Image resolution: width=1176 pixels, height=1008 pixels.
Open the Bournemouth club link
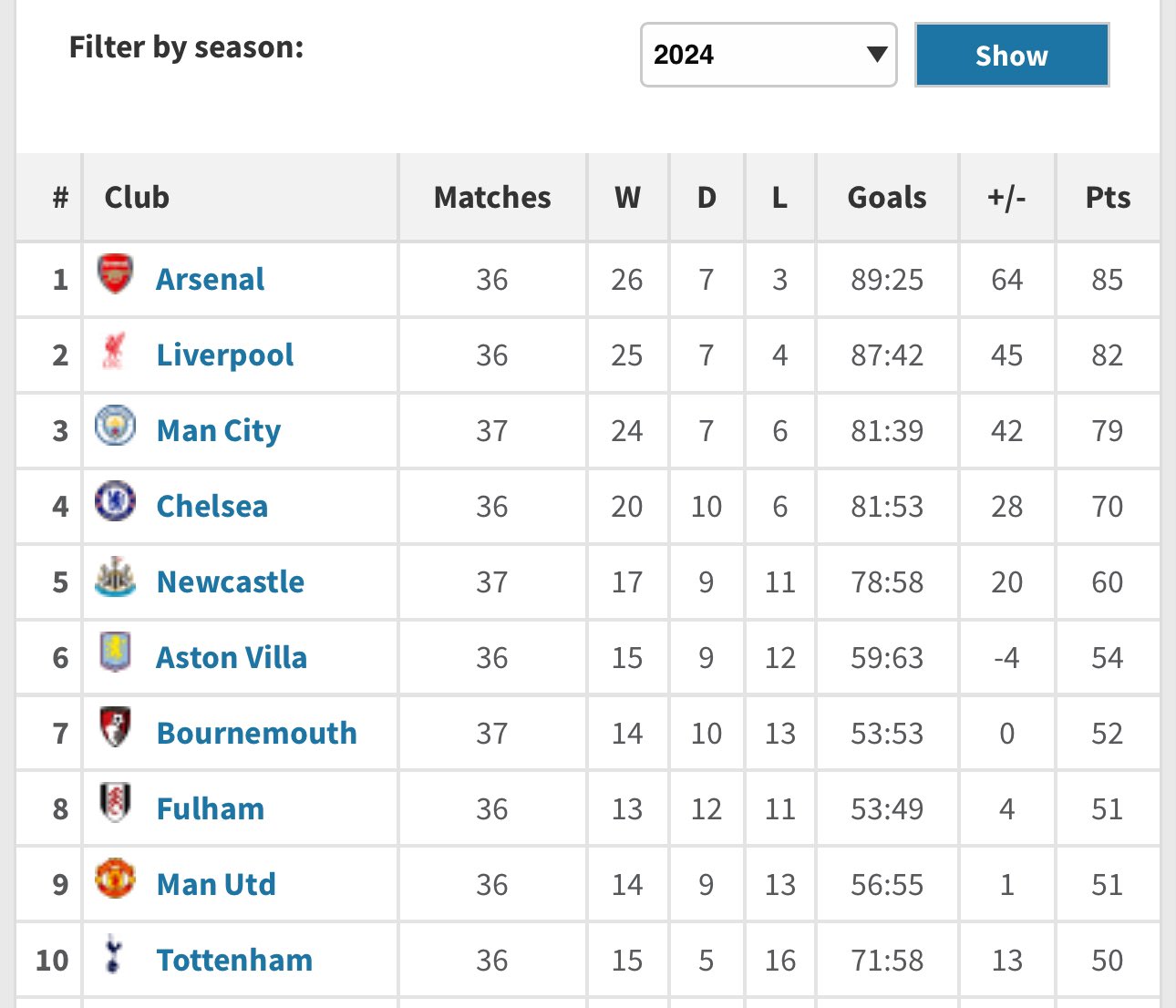(257, 733)
